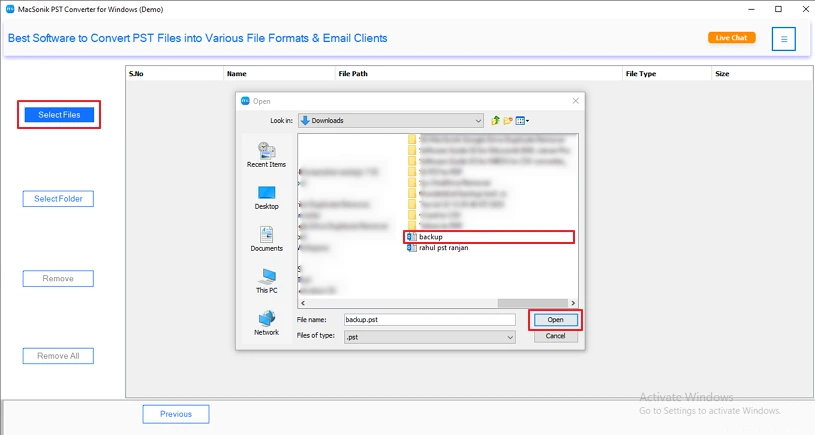This screenshot has height=435, width=815.
Task: Click the Select Files button
Action: 59,115
